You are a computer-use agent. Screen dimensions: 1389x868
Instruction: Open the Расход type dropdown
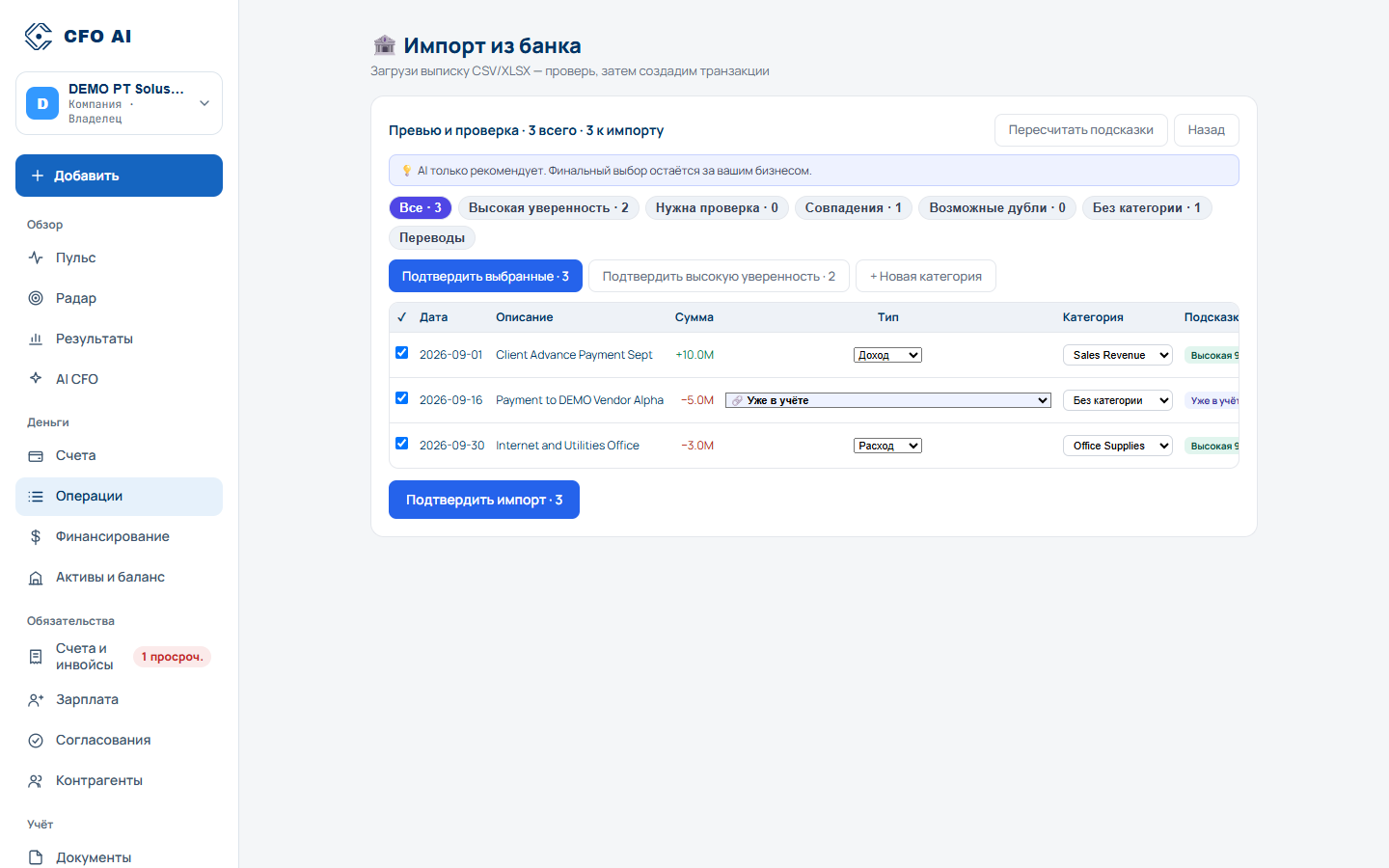[887, 446]
